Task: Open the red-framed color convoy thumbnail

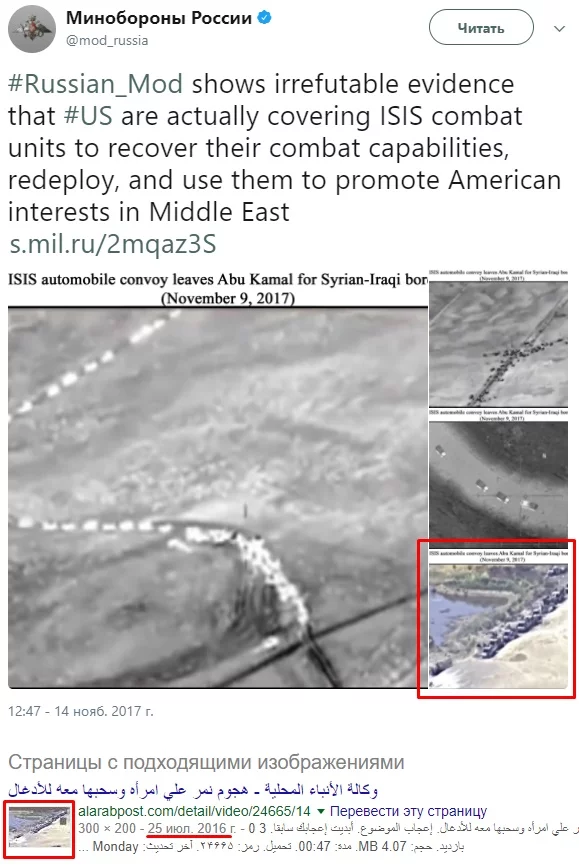Action: [x=498, y=619]
